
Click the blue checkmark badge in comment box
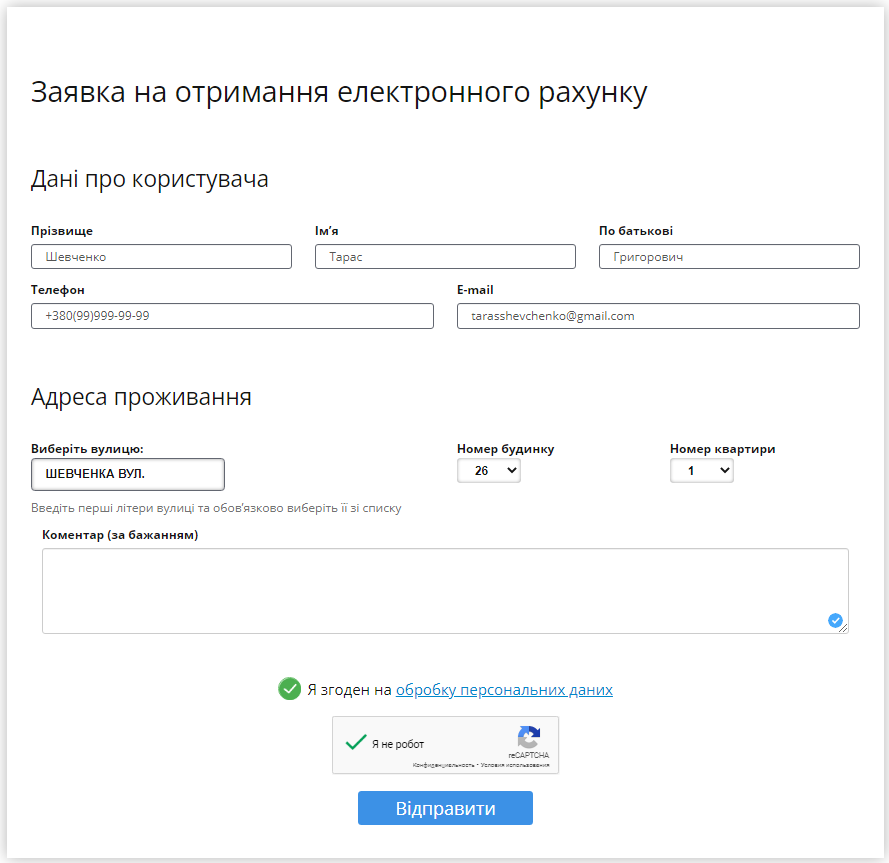click(835, 620)
